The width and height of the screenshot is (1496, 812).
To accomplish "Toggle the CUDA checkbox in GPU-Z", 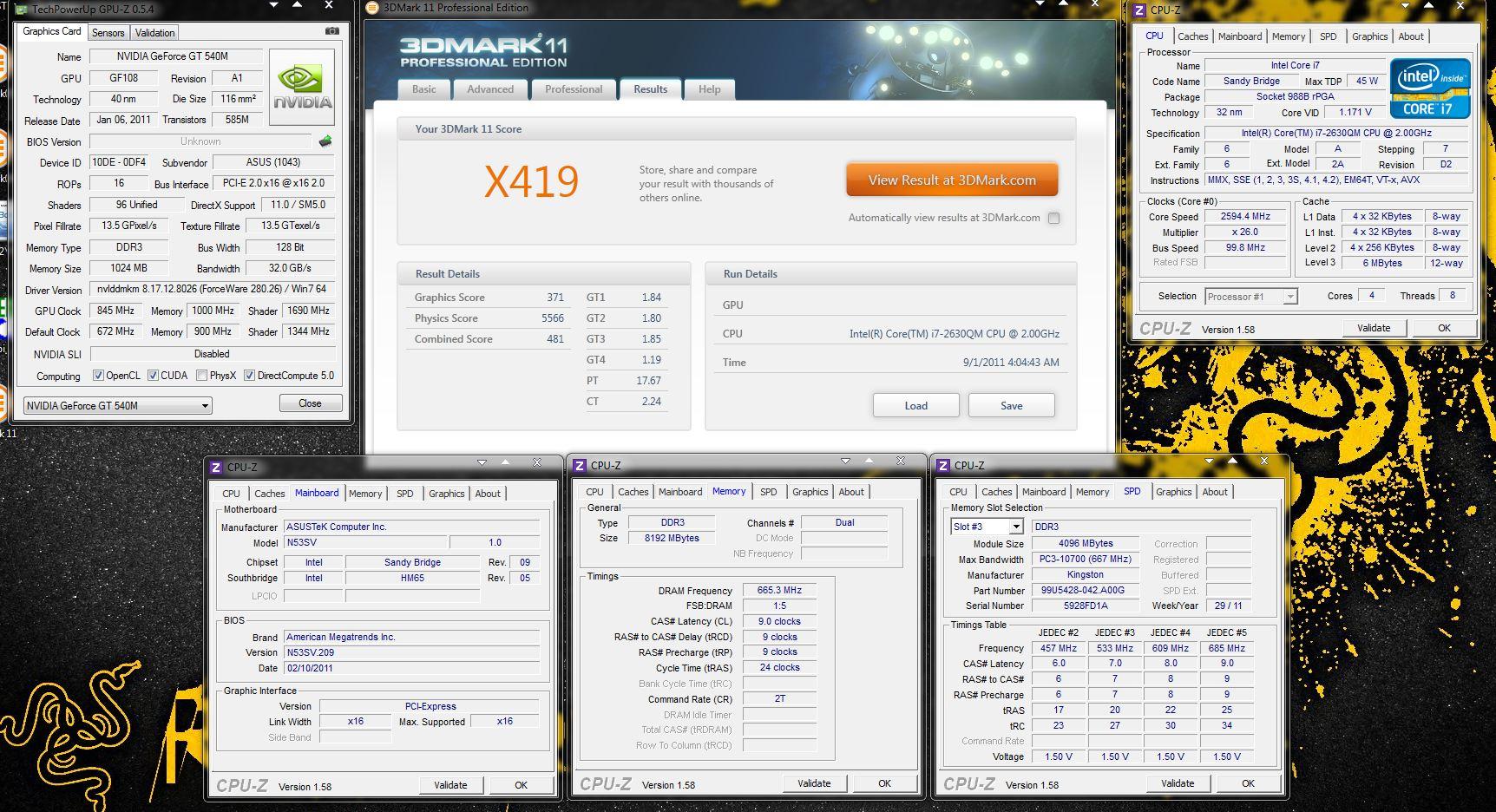I will click(153, 376).
